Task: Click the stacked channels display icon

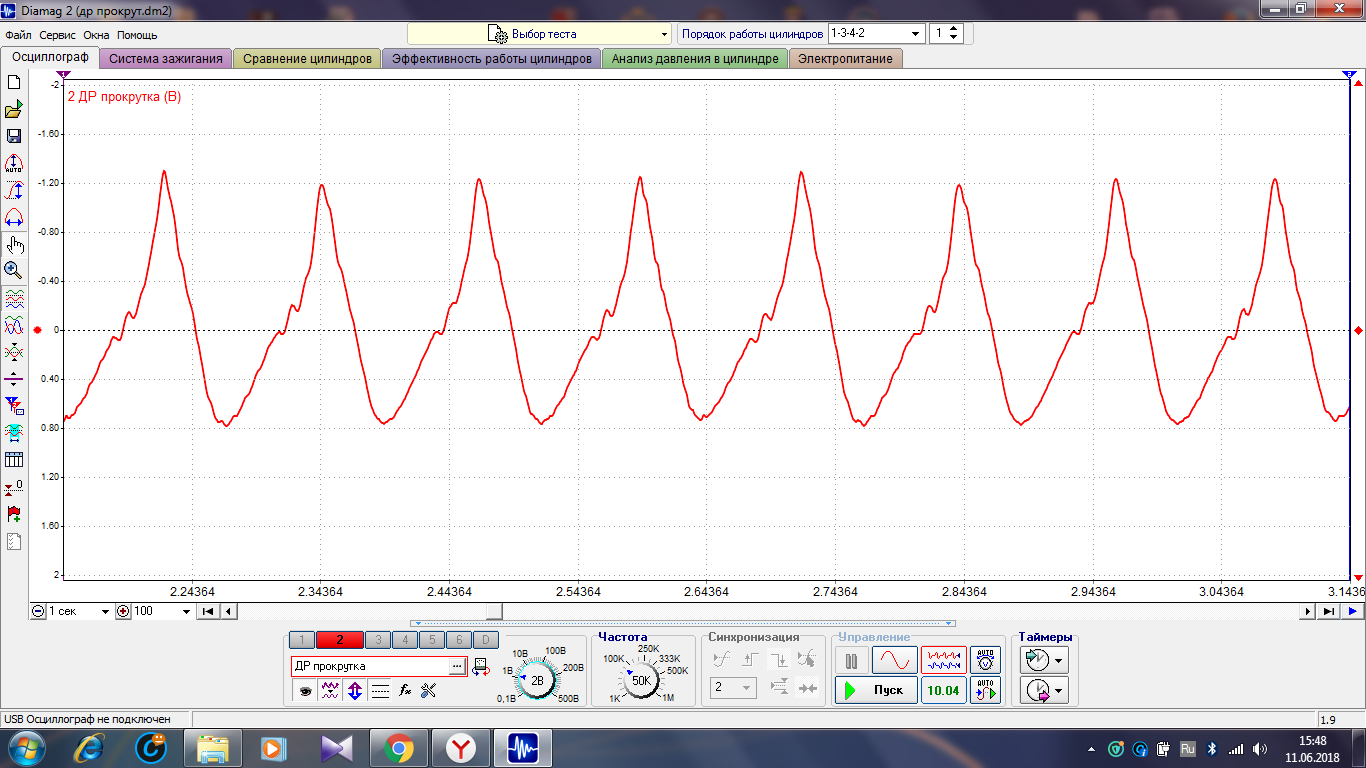Action: 14,298
